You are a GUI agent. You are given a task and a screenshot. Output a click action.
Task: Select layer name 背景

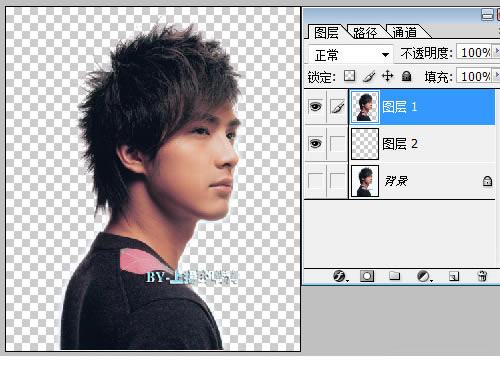tap(396, 181)
